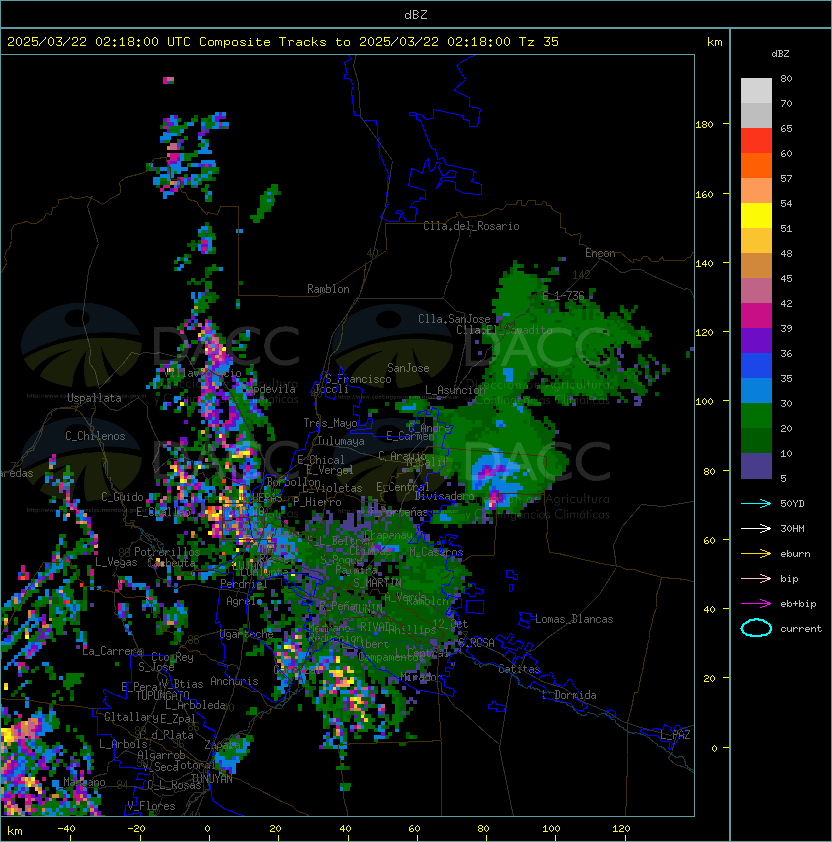
Task: Click the '180' tick on the right axis
Action: (704, 124)
